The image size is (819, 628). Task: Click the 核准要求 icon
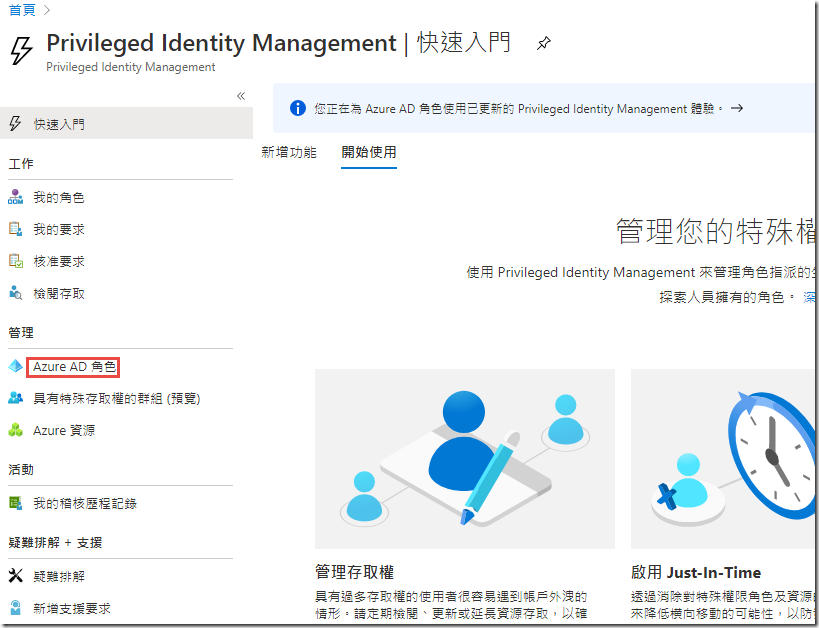point(15,262)
